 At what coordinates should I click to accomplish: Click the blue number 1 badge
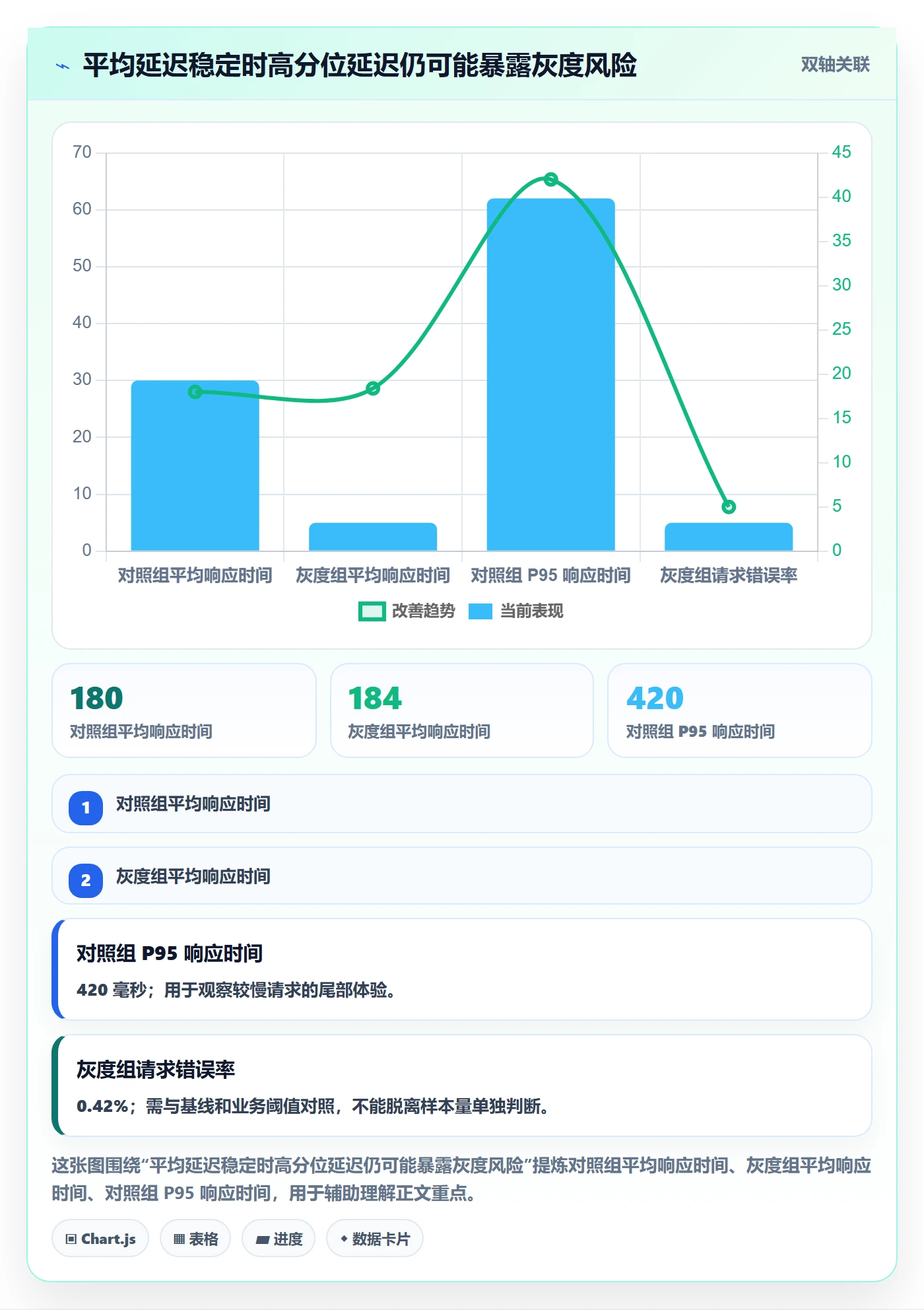click(x=86, y=808)
